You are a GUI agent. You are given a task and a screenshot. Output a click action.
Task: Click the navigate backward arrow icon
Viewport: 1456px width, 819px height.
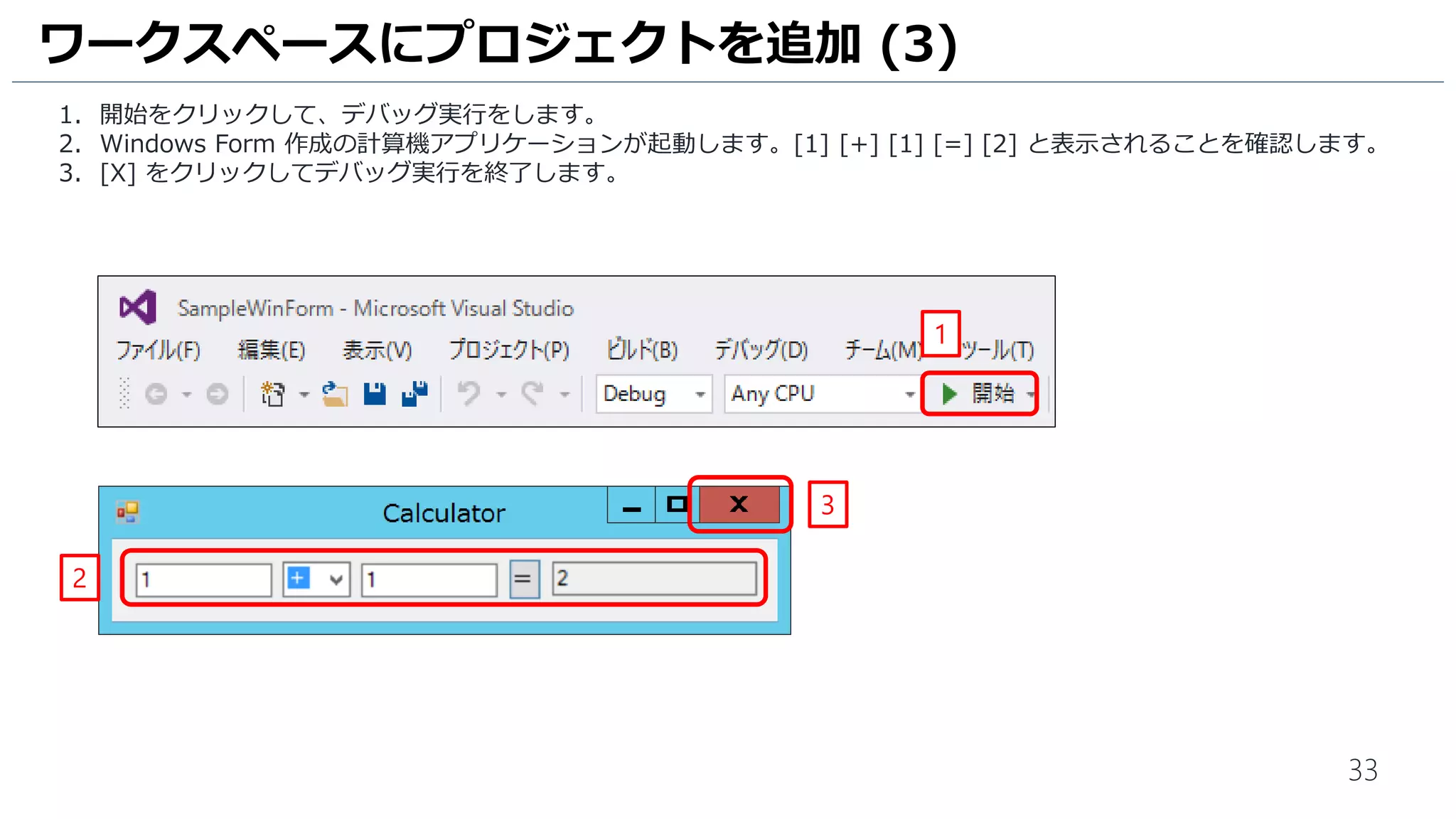coord(156,393)
